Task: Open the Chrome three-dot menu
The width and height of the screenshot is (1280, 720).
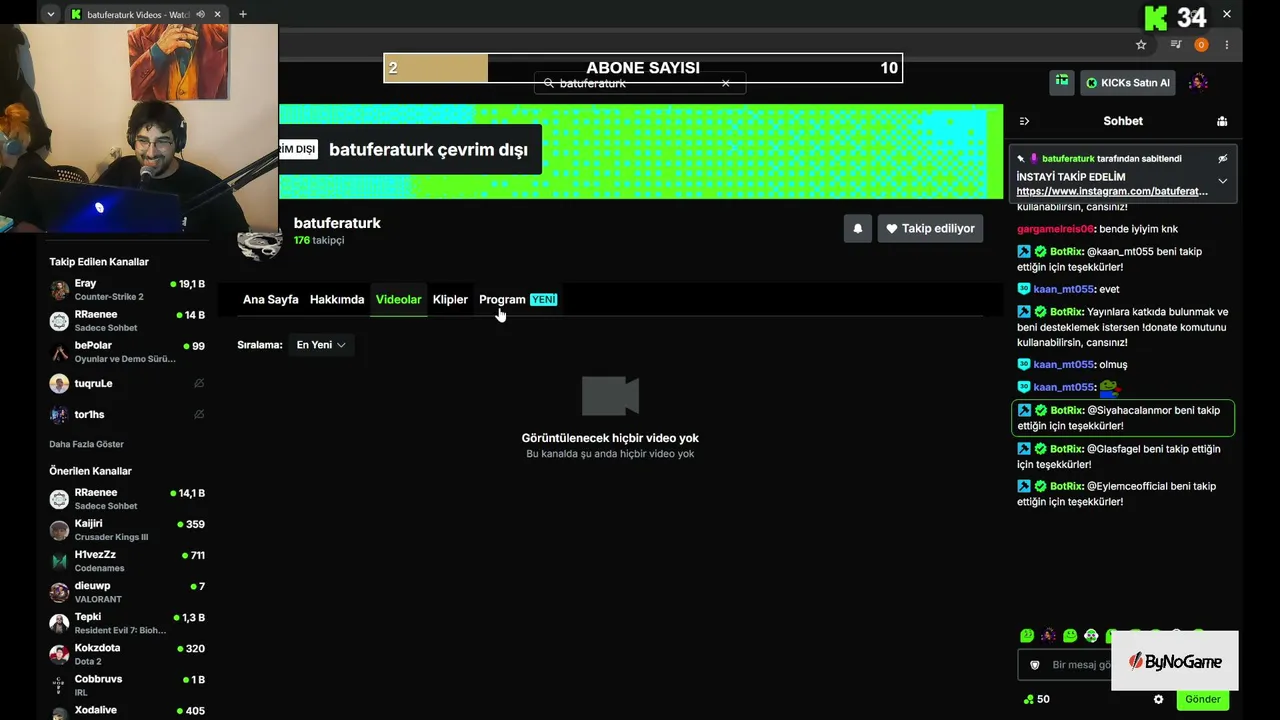Action: 1227,45
